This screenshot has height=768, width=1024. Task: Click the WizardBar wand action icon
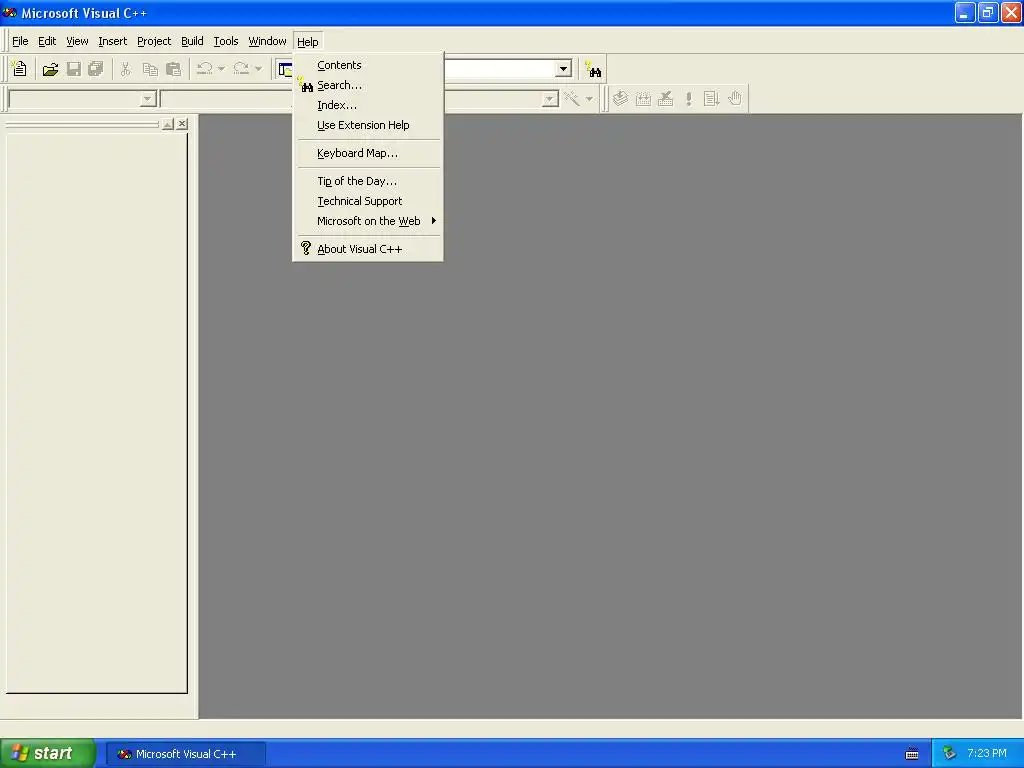[572, 99]
